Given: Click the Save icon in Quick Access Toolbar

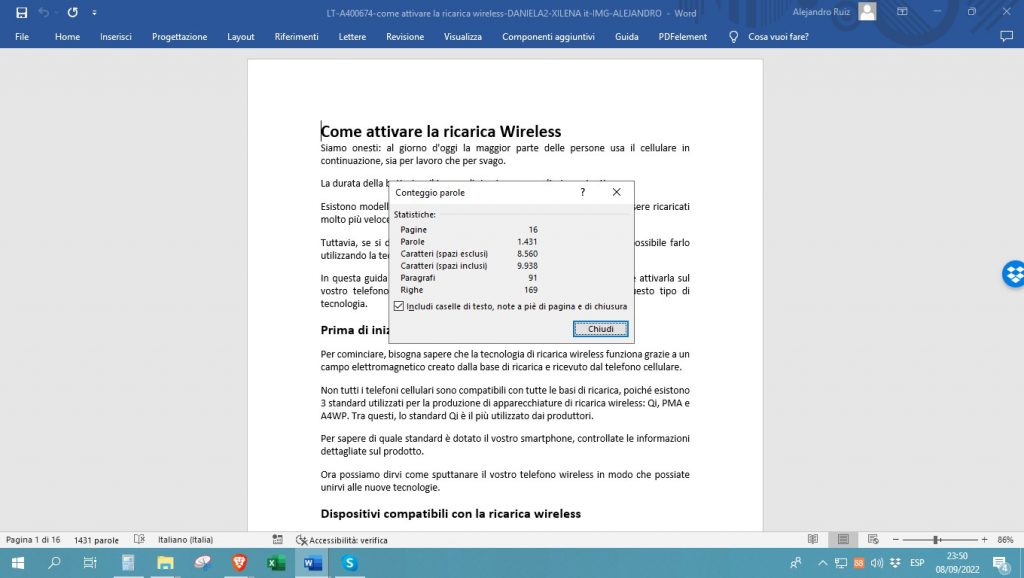Looking at the screenshot, I should [22, 12].
